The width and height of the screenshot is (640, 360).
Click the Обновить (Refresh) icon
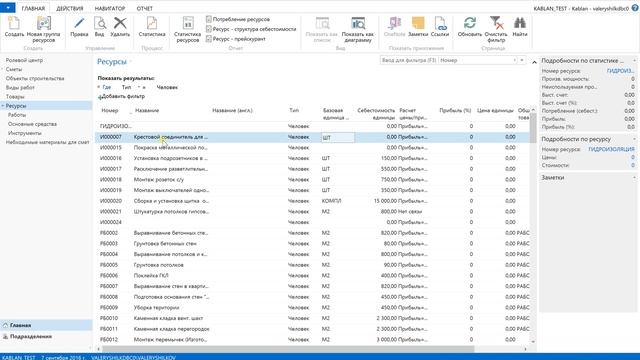(x=470, y=23)
